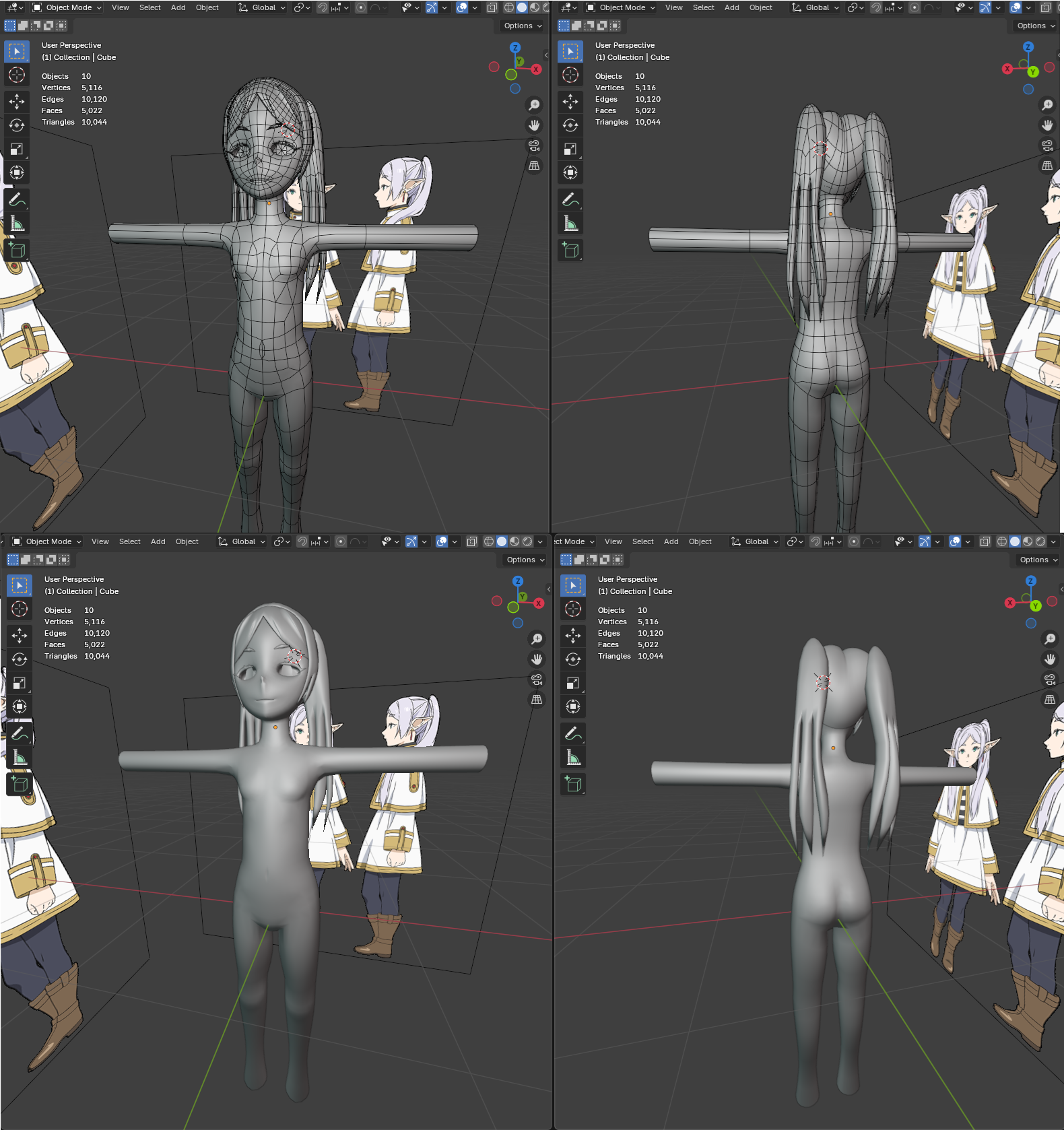Click the pan hand icon in top-right viewport
Viewport: 1064px width, 1130px height.
click(x=1047, y=125)
